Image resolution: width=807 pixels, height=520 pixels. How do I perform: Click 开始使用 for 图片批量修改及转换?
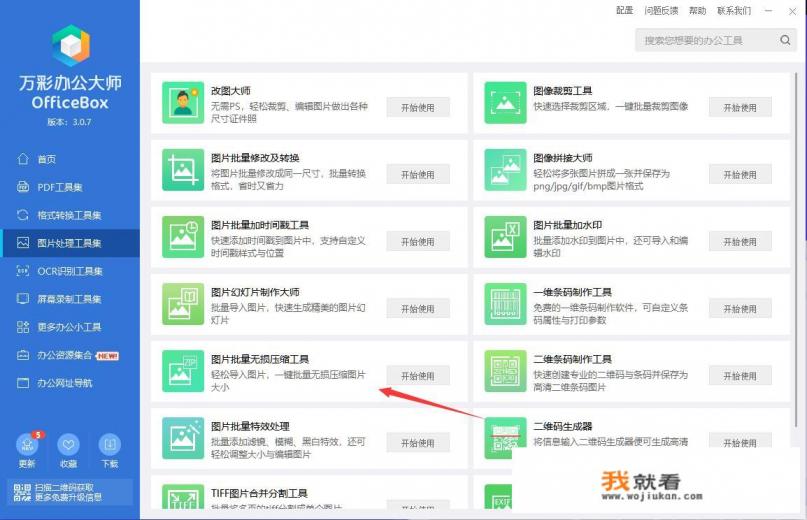coord(418,175)
